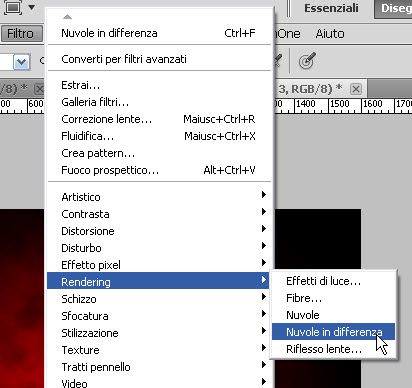Click the target brush icon in options bar
The height and width of the screenshot is (388, 412).
tap(307, 60)
